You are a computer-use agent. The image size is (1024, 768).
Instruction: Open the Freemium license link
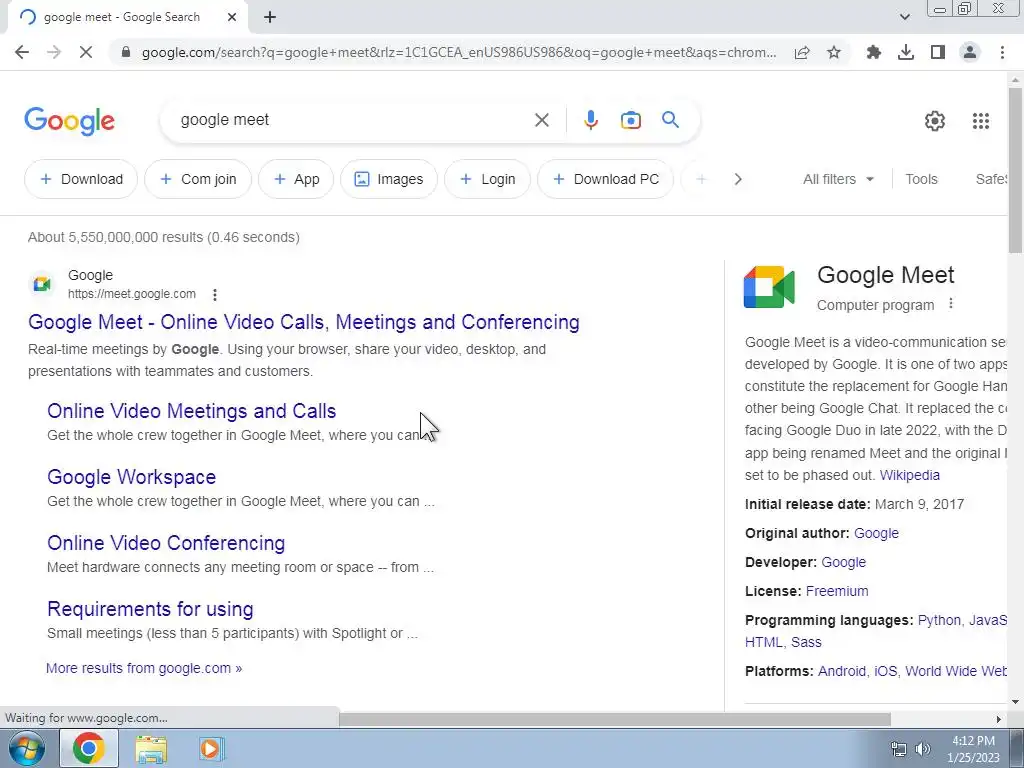pyautogui.click(x=837, y=591)
